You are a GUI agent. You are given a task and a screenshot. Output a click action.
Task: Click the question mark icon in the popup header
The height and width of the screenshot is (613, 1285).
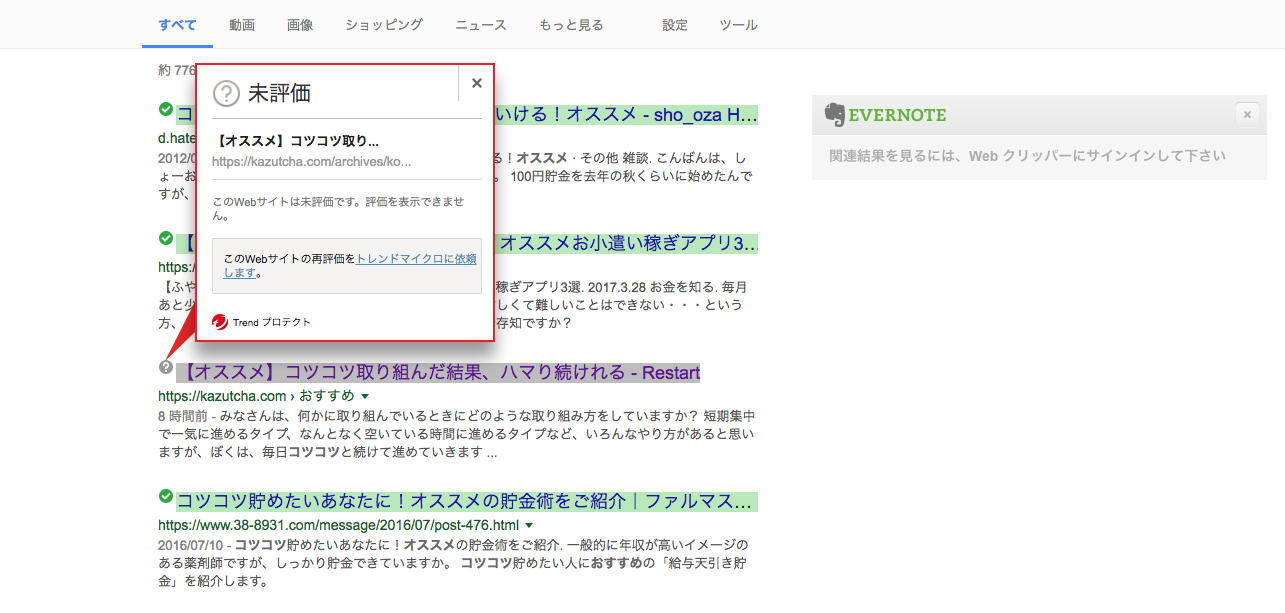(227, 93)
